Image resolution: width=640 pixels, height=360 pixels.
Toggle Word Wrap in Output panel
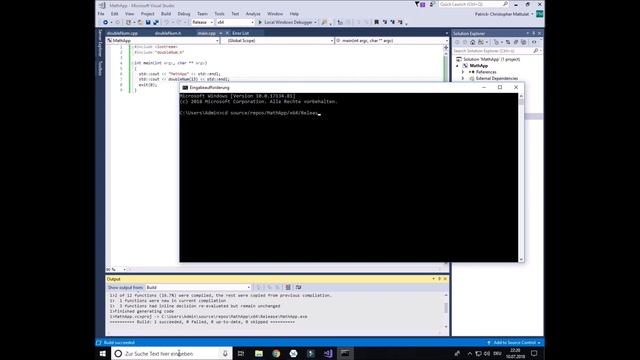tap(298, 288)
